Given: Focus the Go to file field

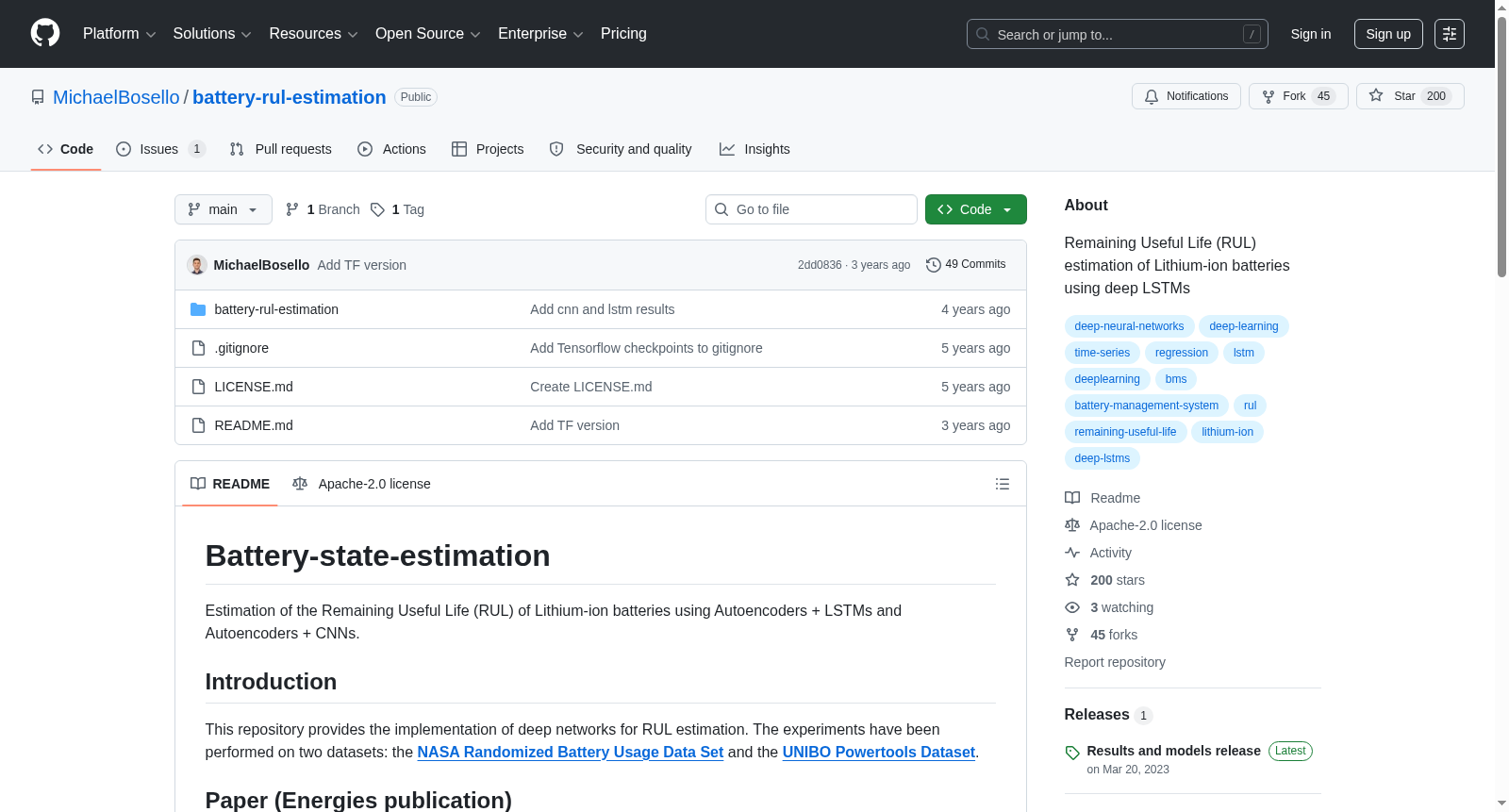Looking at the screenshot, I should (811, 209).
